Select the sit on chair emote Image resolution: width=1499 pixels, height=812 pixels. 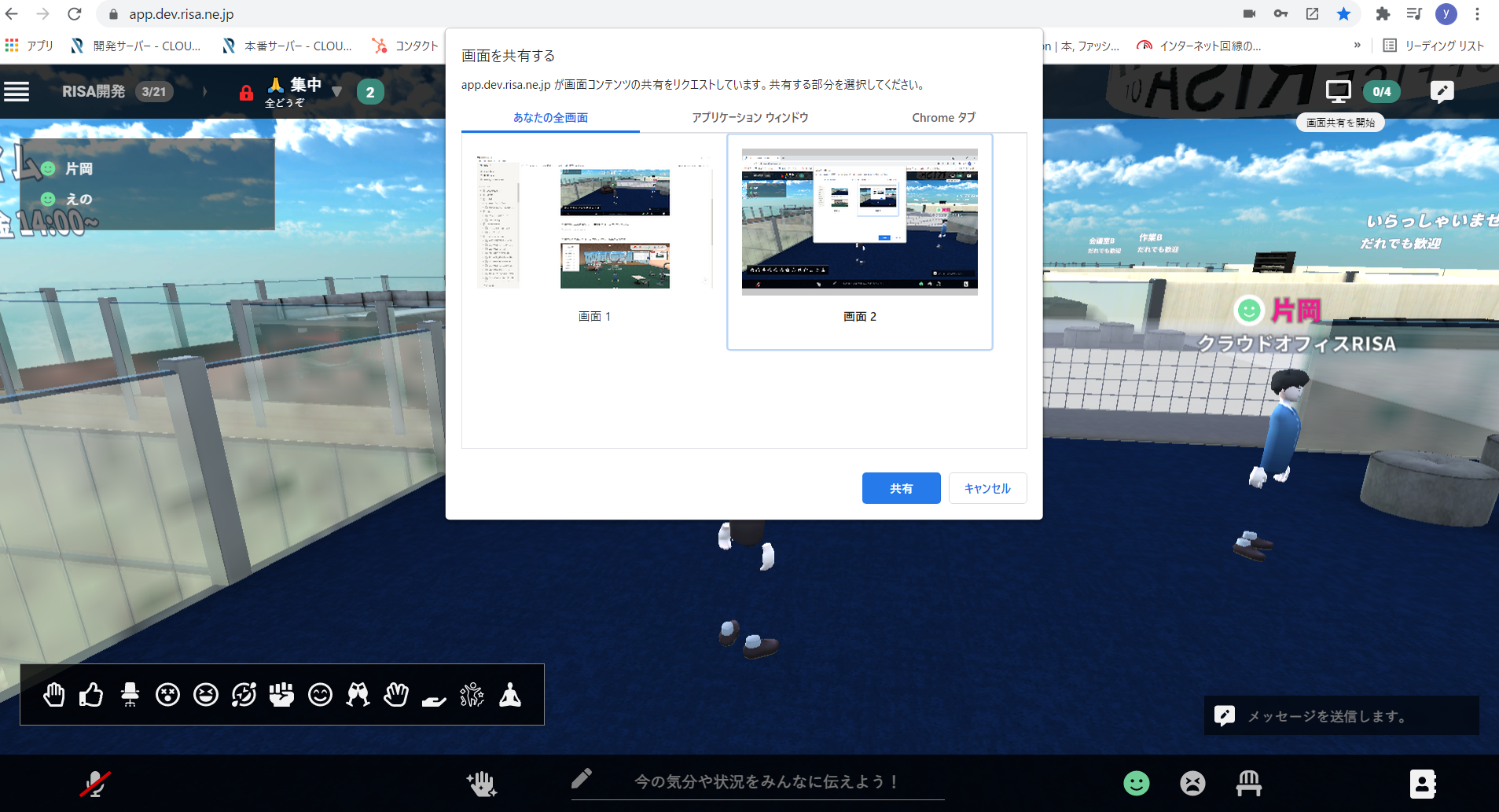(x=130, y=695)
